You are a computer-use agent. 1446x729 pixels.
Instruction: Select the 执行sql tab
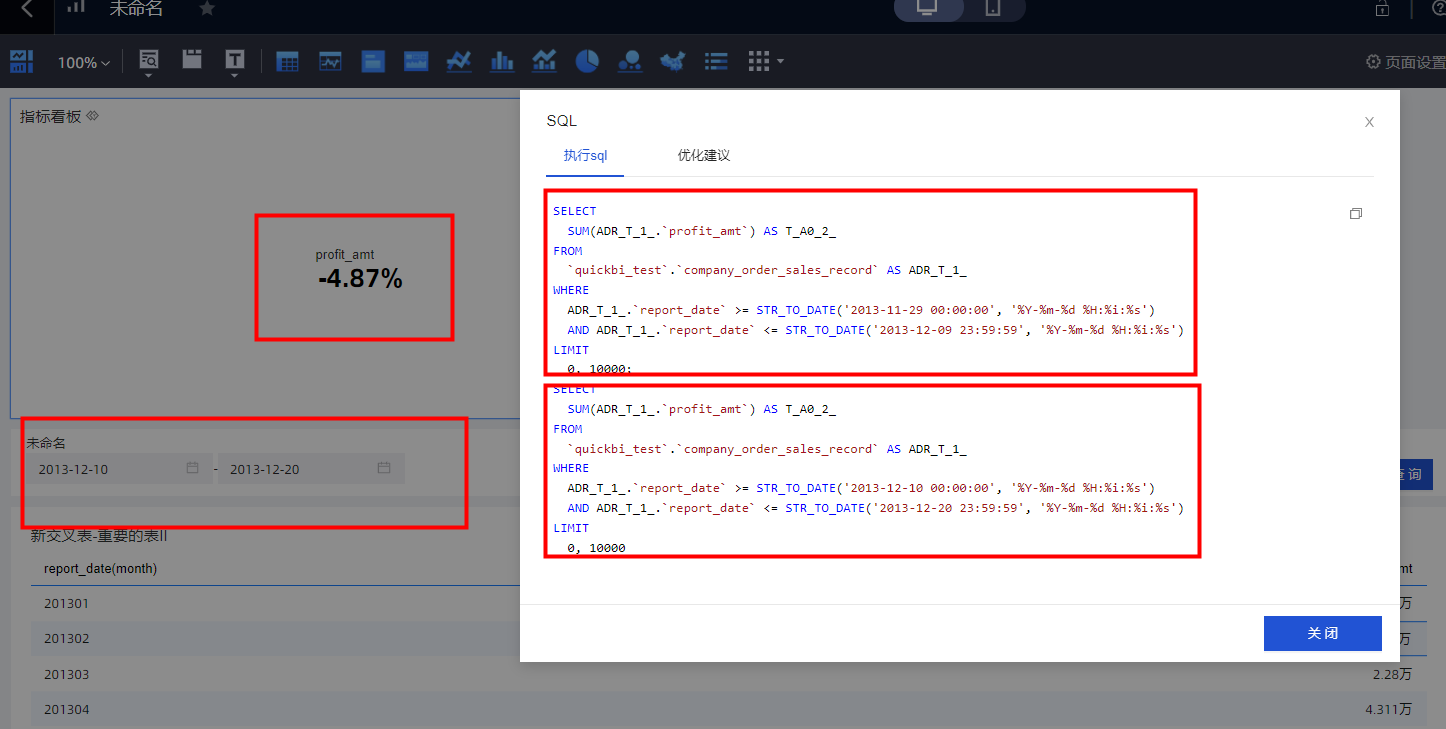pyautogui.click(x=585, y=156)
